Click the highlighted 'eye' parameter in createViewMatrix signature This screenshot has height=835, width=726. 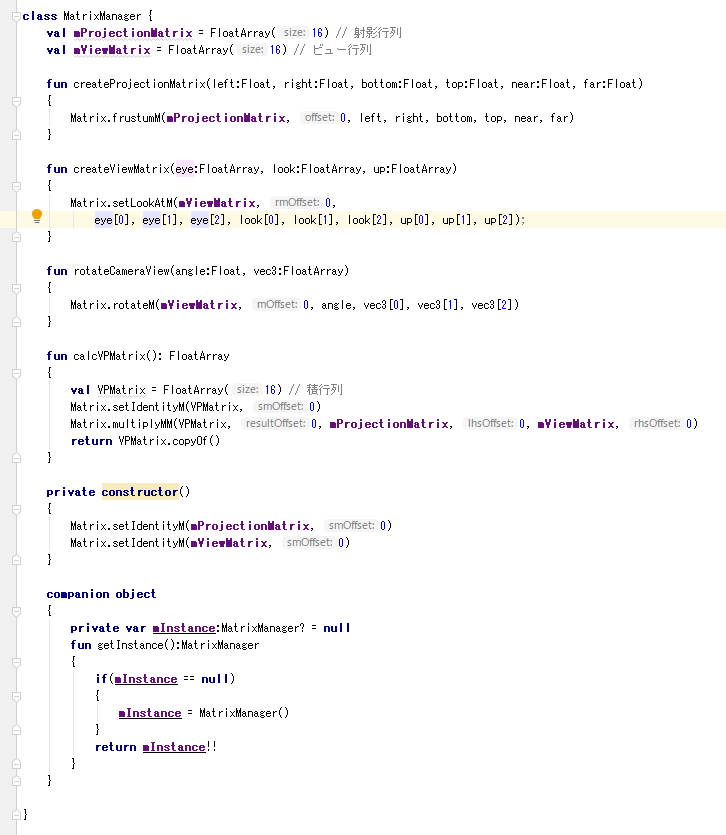184,169
